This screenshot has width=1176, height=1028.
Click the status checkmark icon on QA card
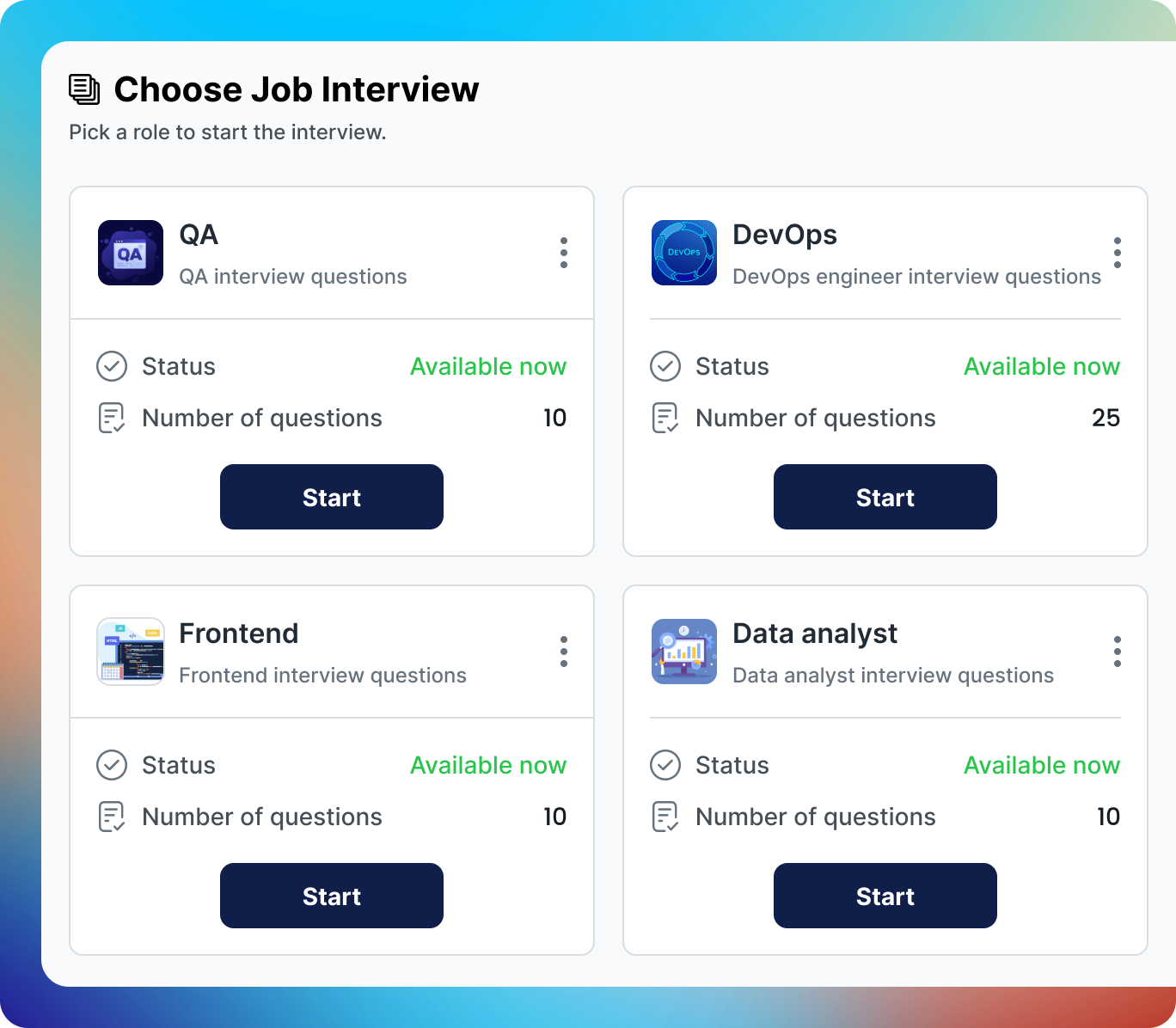coord(112,366)
